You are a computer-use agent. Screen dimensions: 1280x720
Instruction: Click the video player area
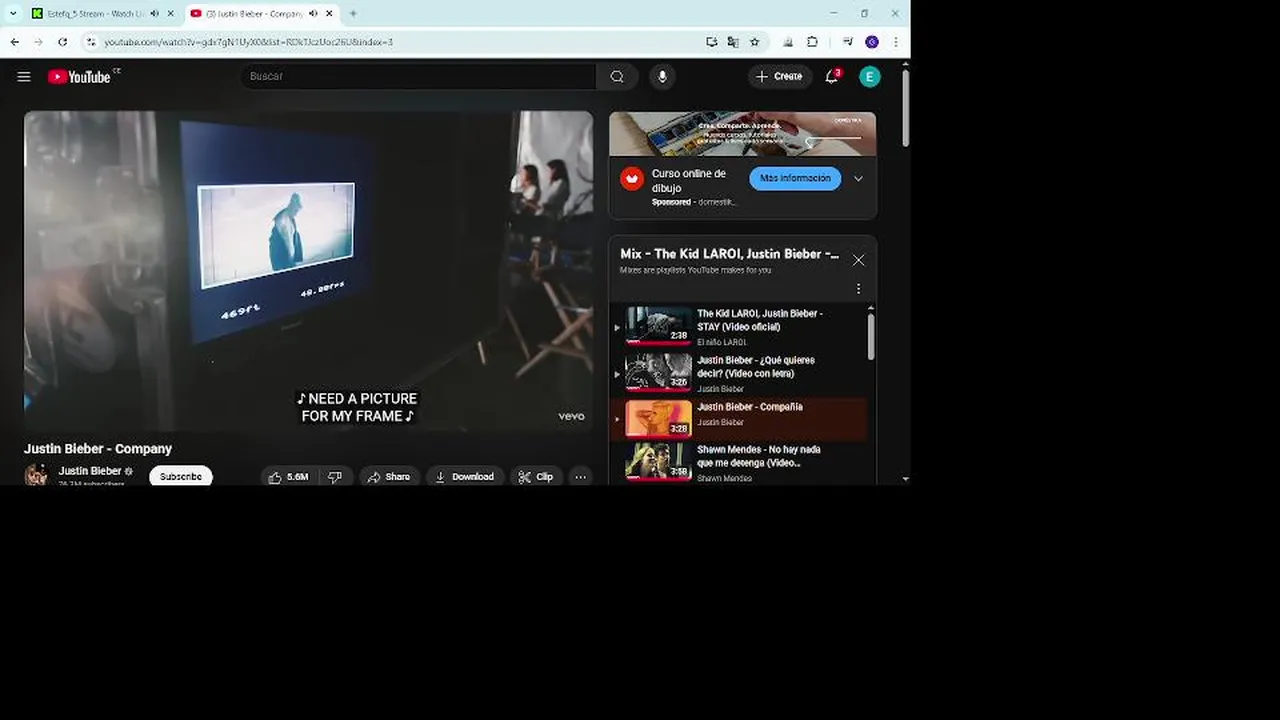tap(308, 271)
